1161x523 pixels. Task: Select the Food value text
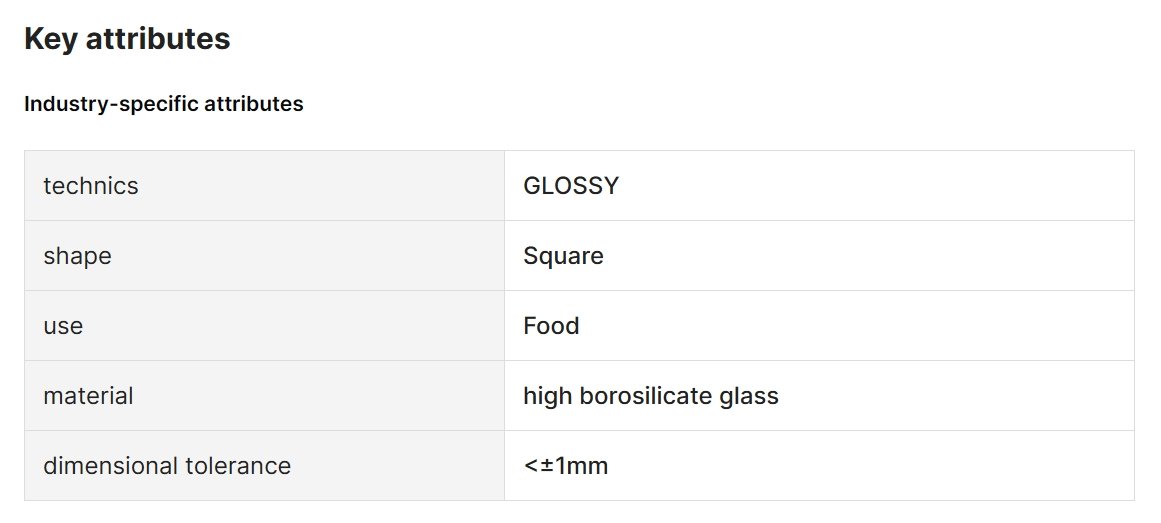[552, 326]
